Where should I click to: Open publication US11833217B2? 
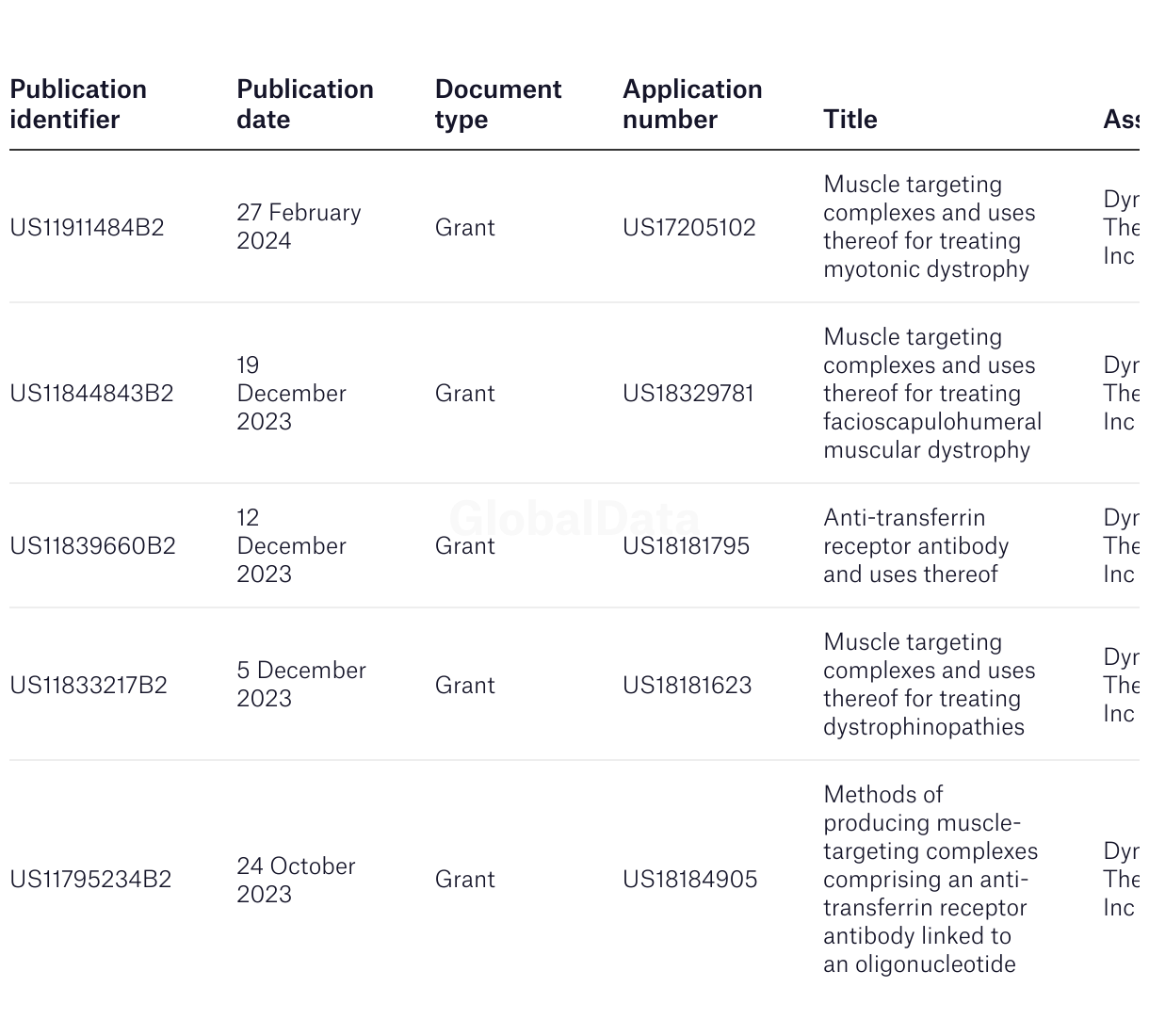[x=89, y=686]
